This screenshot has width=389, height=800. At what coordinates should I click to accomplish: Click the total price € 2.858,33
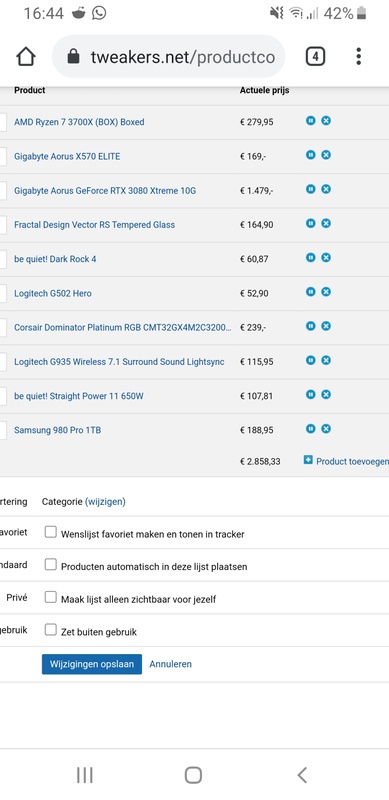260,461
